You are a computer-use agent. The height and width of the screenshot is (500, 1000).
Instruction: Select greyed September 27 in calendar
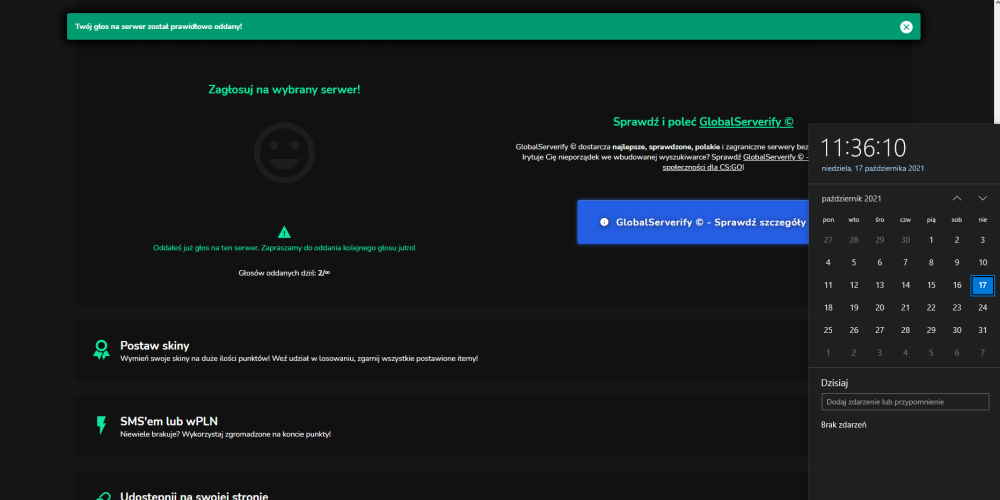828,240
